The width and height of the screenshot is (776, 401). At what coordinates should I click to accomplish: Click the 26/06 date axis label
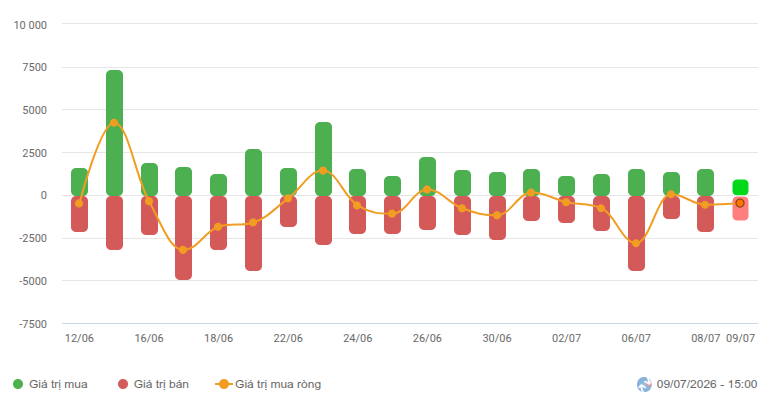427,338
